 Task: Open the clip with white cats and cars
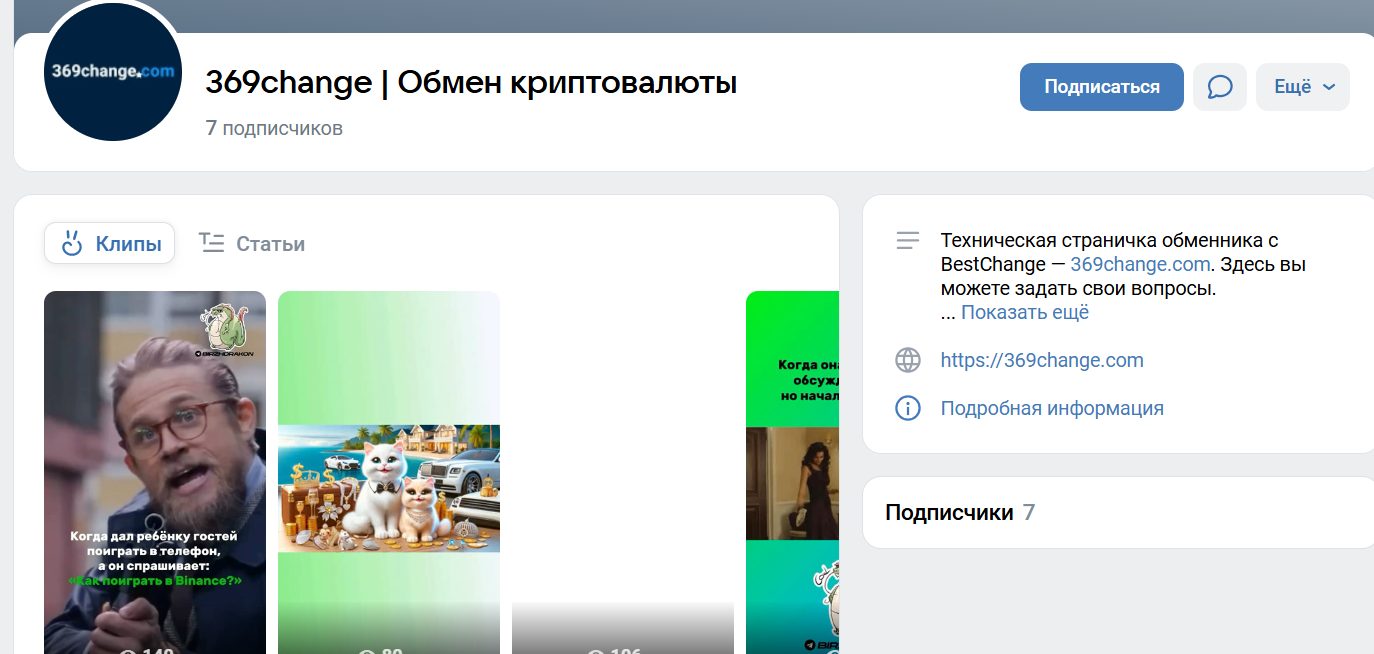388,470
